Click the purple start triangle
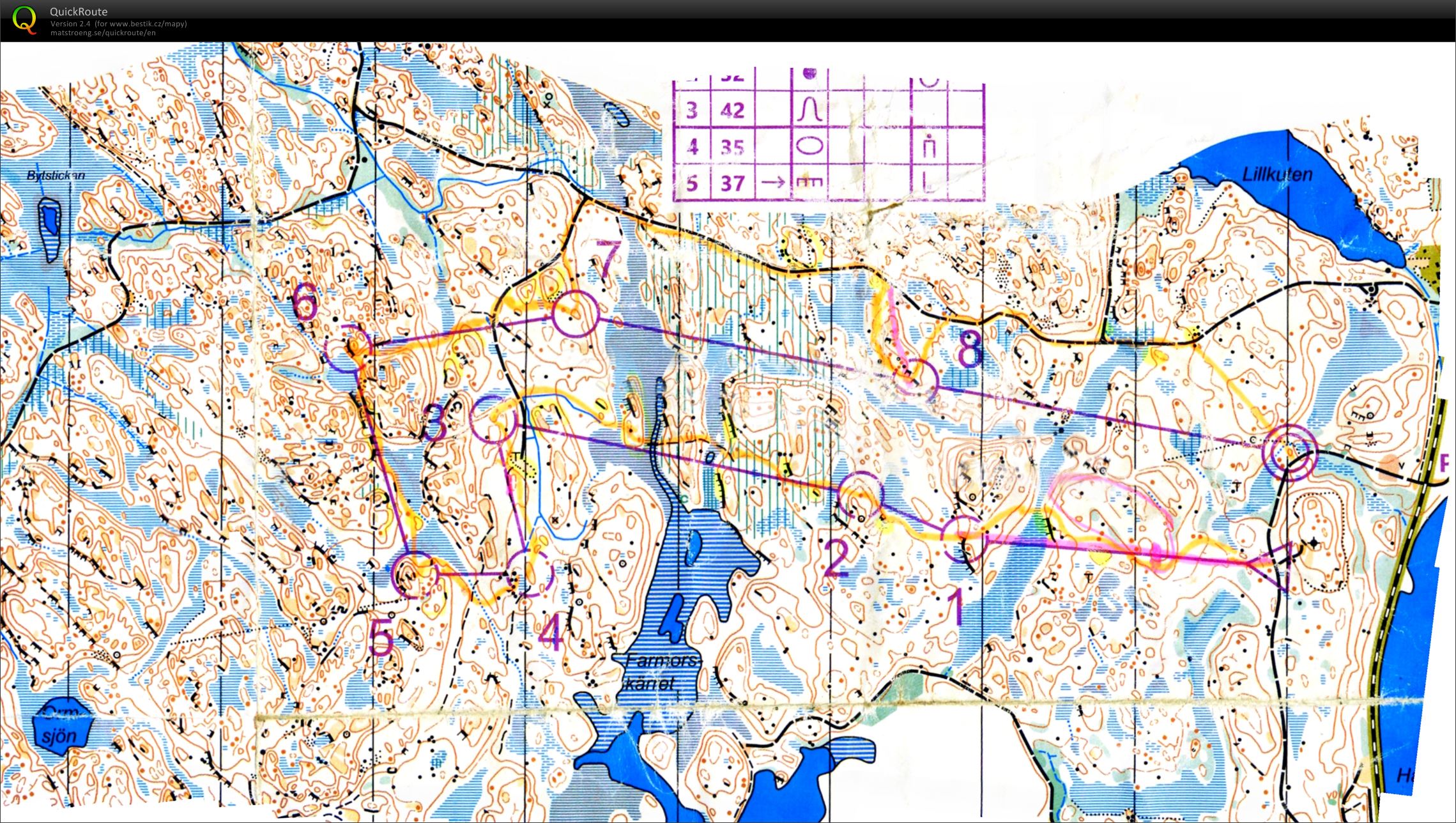Viewport: 1456px width, 823px height. [1272, 565]
